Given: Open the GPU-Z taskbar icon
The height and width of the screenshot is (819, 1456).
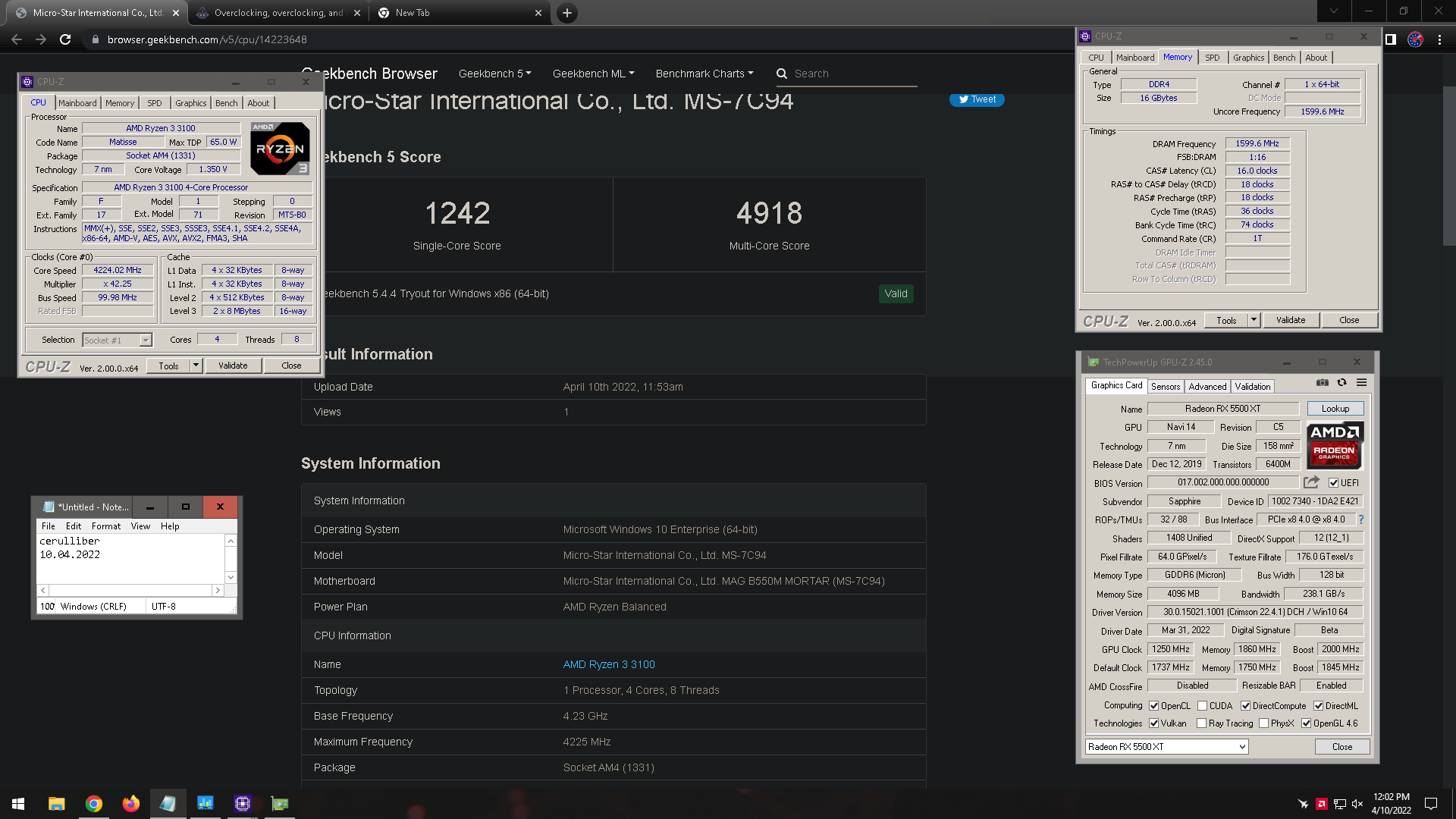Looking at the screenshot, I should (x=280, y=804).
